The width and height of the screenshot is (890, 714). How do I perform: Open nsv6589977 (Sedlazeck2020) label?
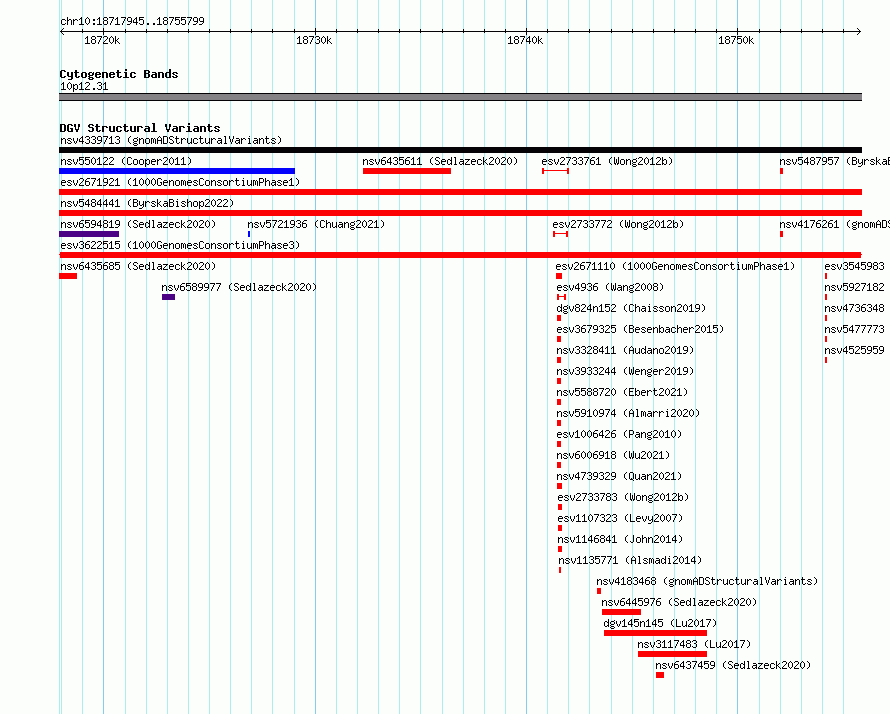[x=239, y=287]
